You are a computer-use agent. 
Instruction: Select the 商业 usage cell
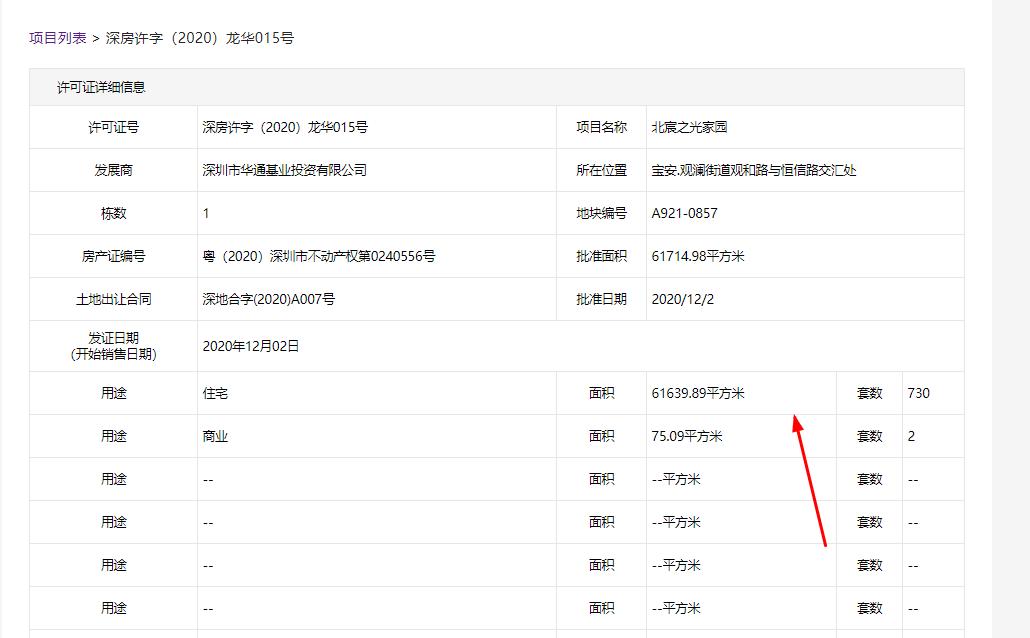[211, 435]
